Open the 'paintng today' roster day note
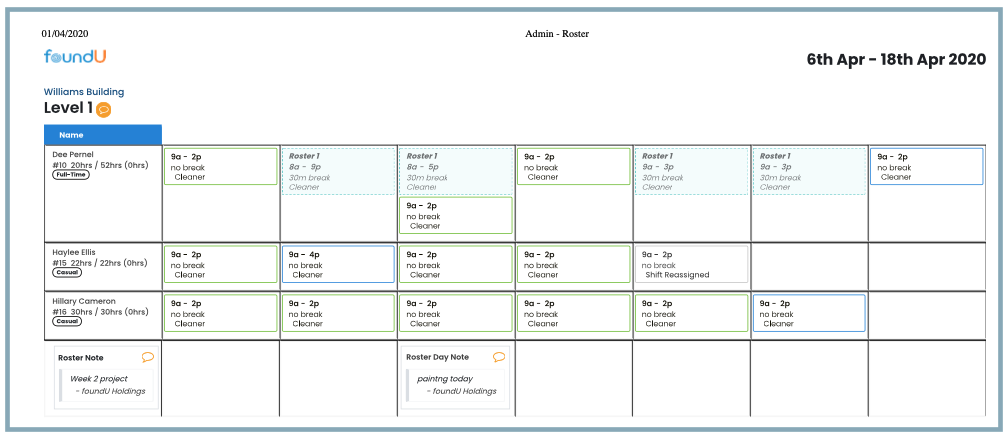Image resolution: width=1007 pixels, height=441 pixels. tap(456, 385)
